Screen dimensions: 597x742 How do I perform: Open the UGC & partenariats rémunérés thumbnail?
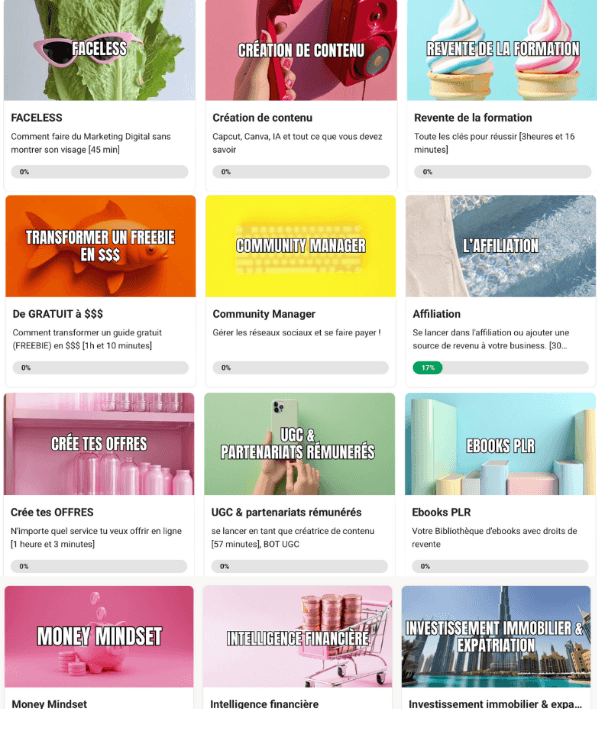pyautogui.click(x=299, y=444)
